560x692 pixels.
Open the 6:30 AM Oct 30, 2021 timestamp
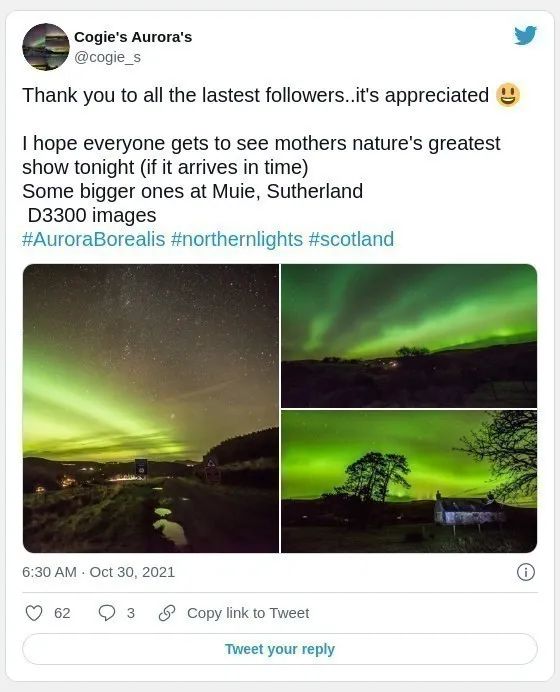pyautogui.click(x=98, y=572)
